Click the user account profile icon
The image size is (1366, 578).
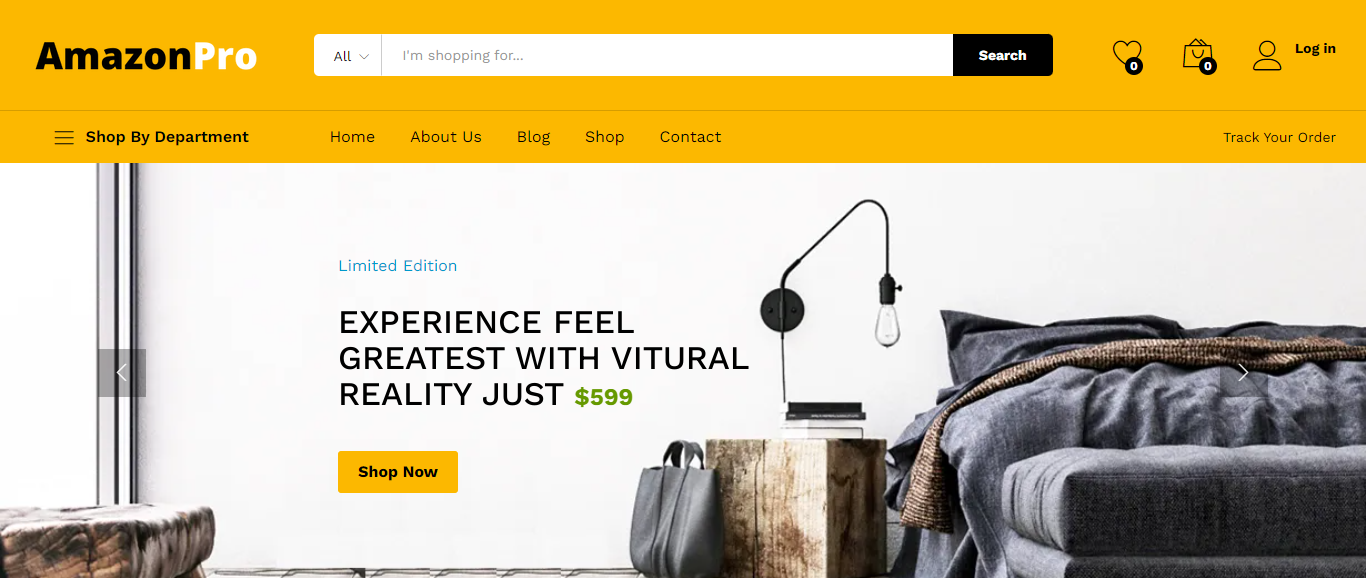point(1267,55)
